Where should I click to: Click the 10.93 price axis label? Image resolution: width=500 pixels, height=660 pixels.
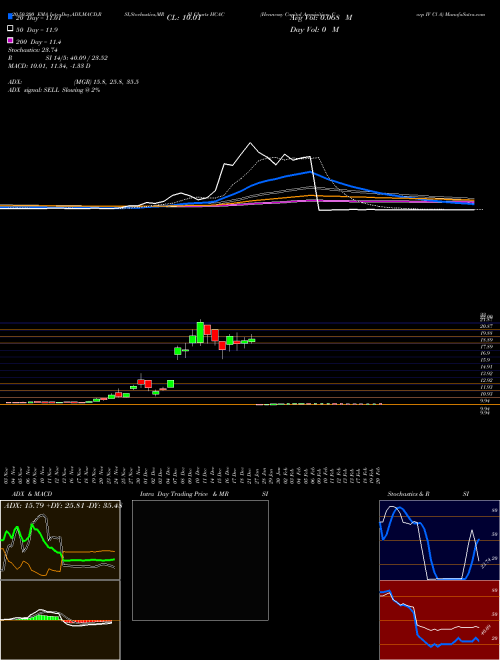click(486, 394)
